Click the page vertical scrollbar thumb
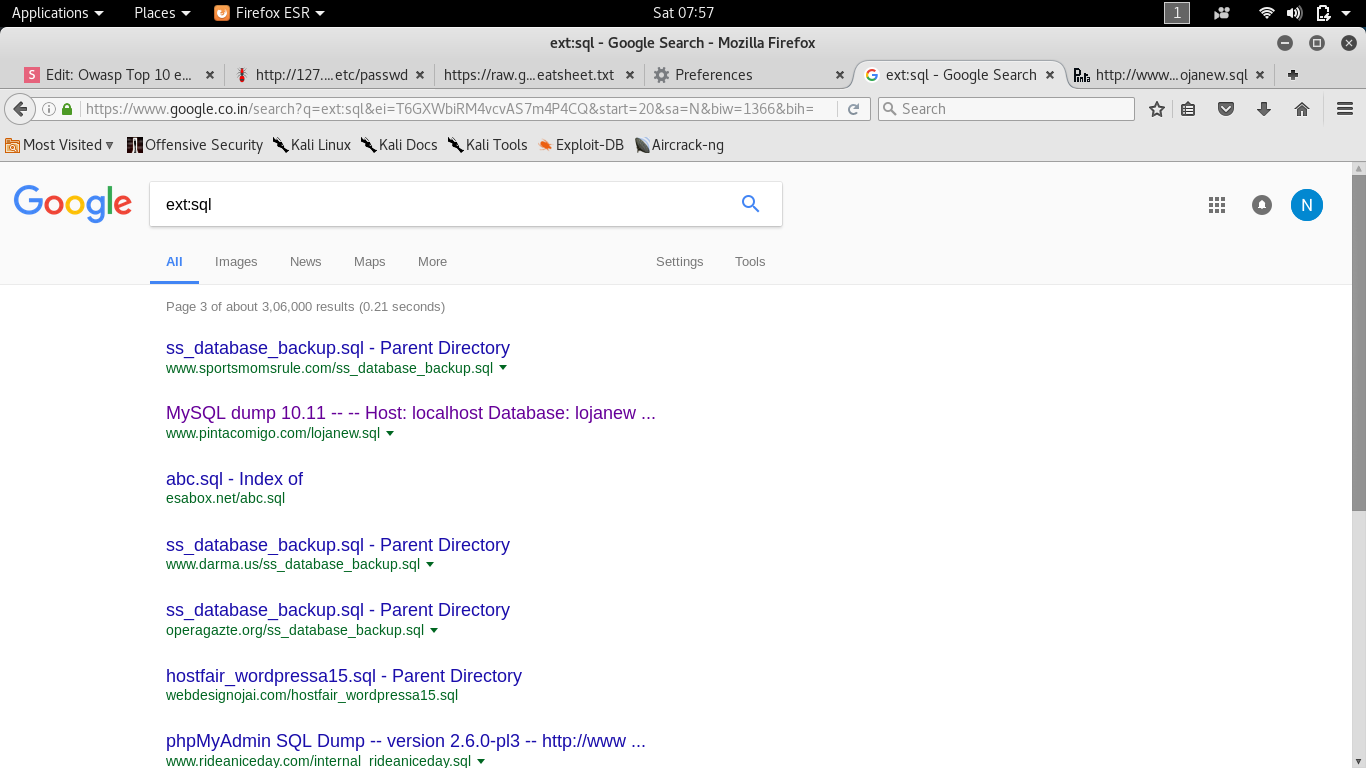The height and width of the screenshot is (768, 1366). tap(1358, 342)
